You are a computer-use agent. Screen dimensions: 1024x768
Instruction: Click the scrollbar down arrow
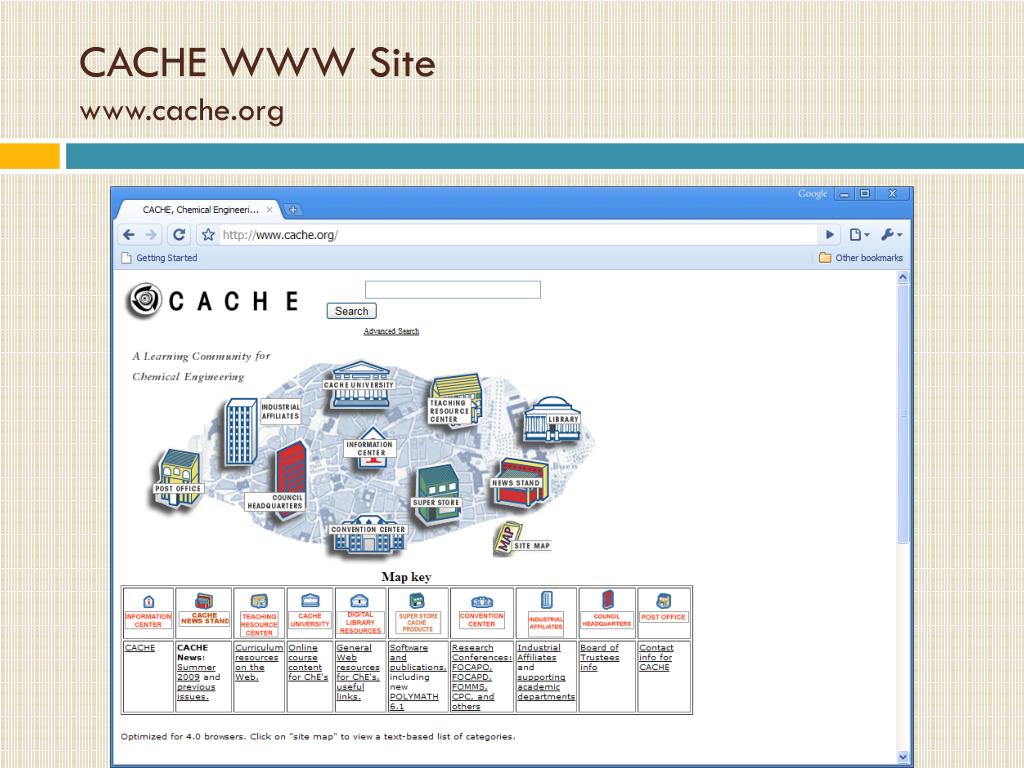903,757
